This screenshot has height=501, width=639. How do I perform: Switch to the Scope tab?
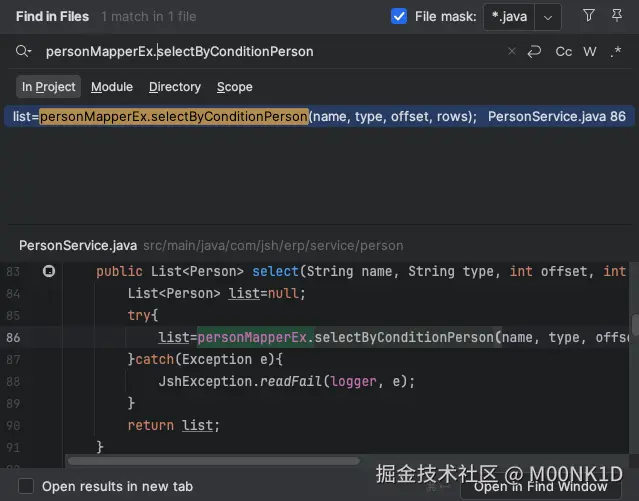pos(234,86)
